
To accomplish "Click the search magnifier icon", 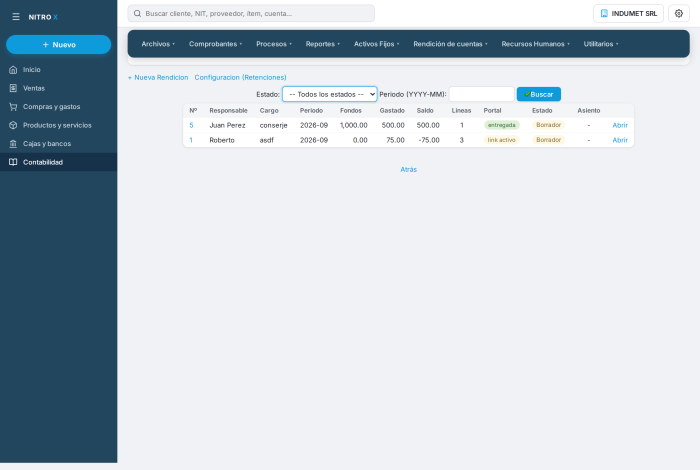I will click(x=138, y=13).
